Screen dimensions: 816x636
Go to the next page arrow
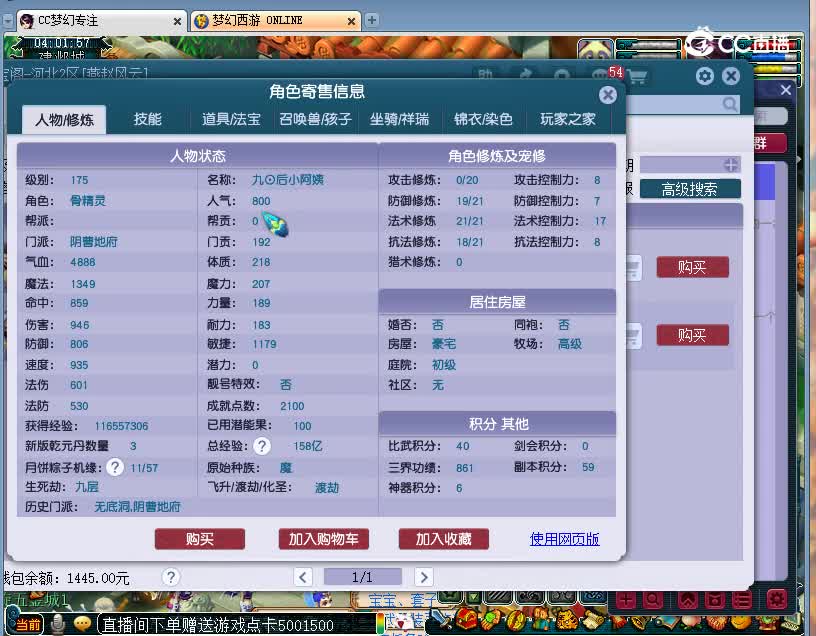click(x=424, y=577)
